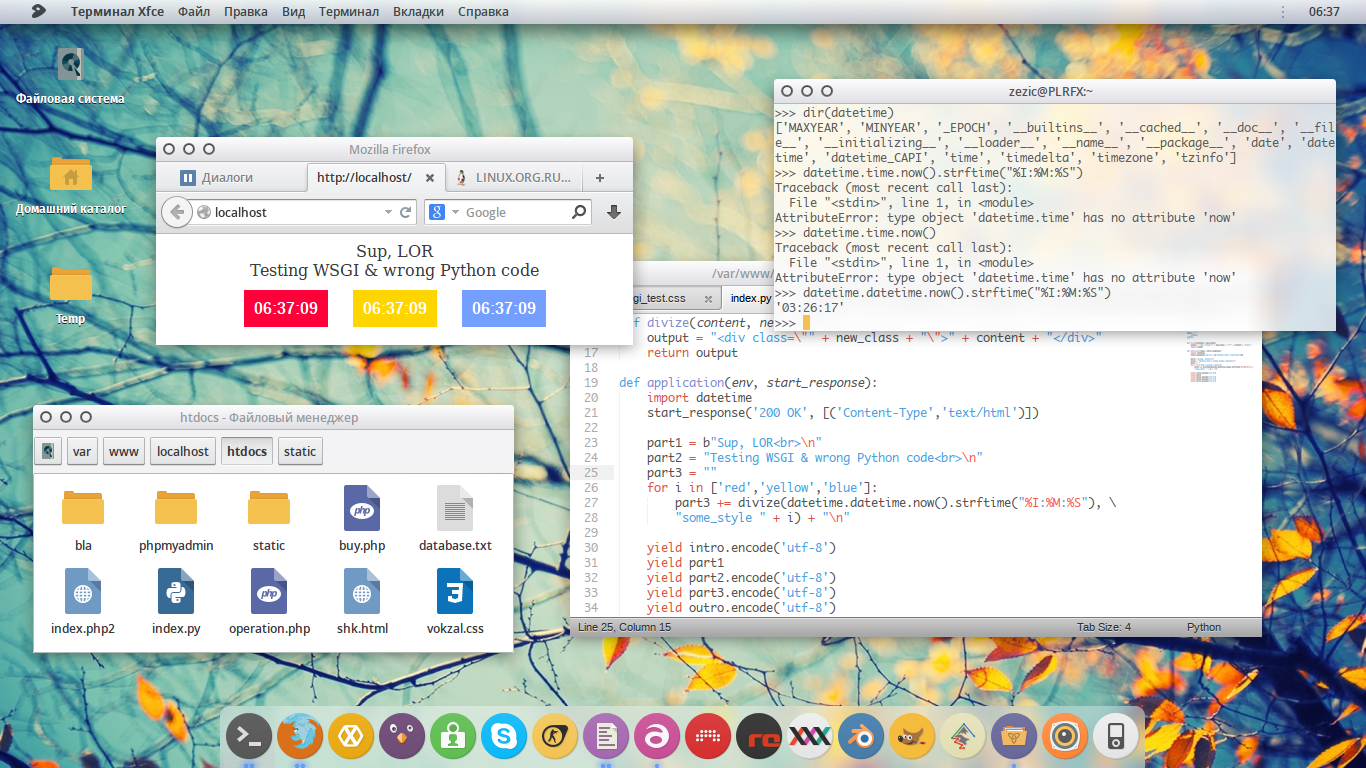Open Домашний каталог desktop icon
The image size is (1366, 768).
[x=70, y=186]
